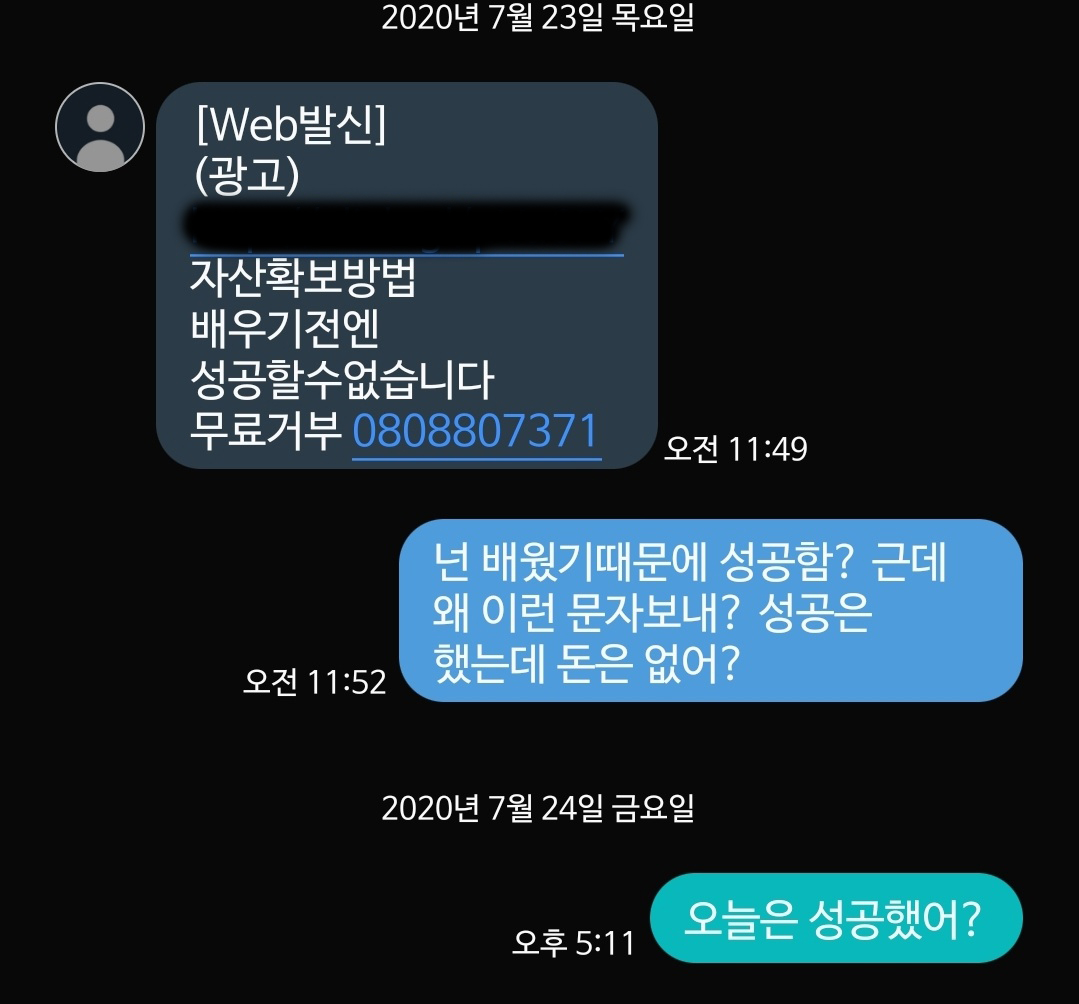
Task: Tap the sender's default profile avatar
Action: (x=100, y=127)
